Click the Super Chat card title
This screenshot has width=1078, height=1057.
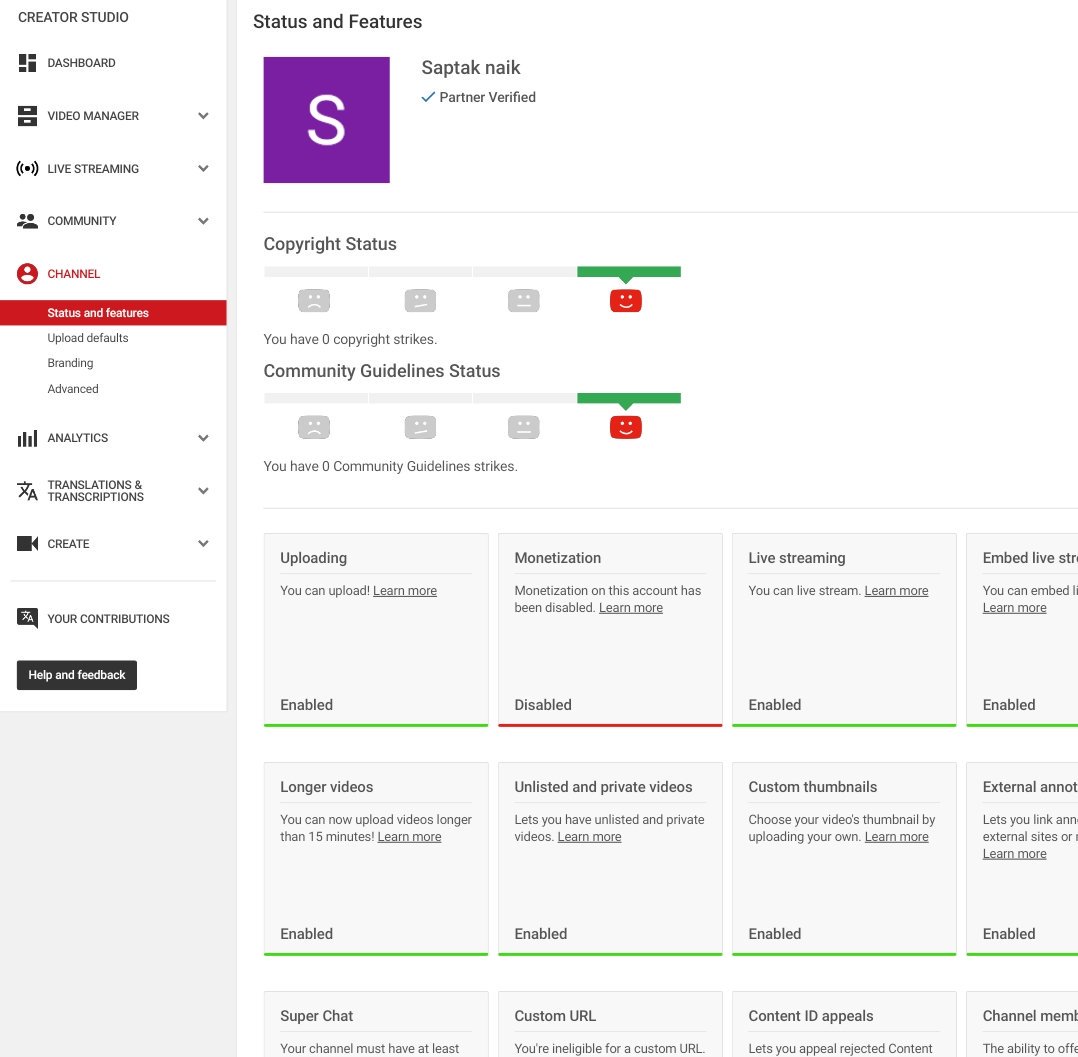coord(316,1016)
